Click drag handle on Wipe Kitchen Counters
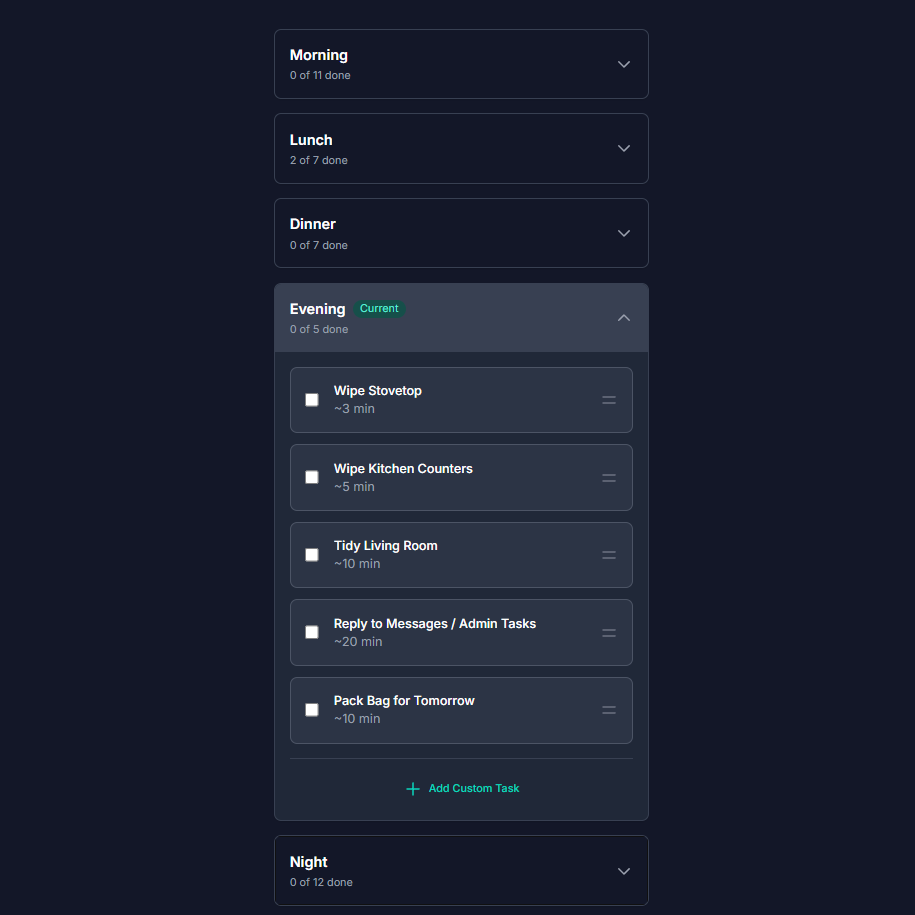This screenshot has width=915, height=915. pos(608,478)
